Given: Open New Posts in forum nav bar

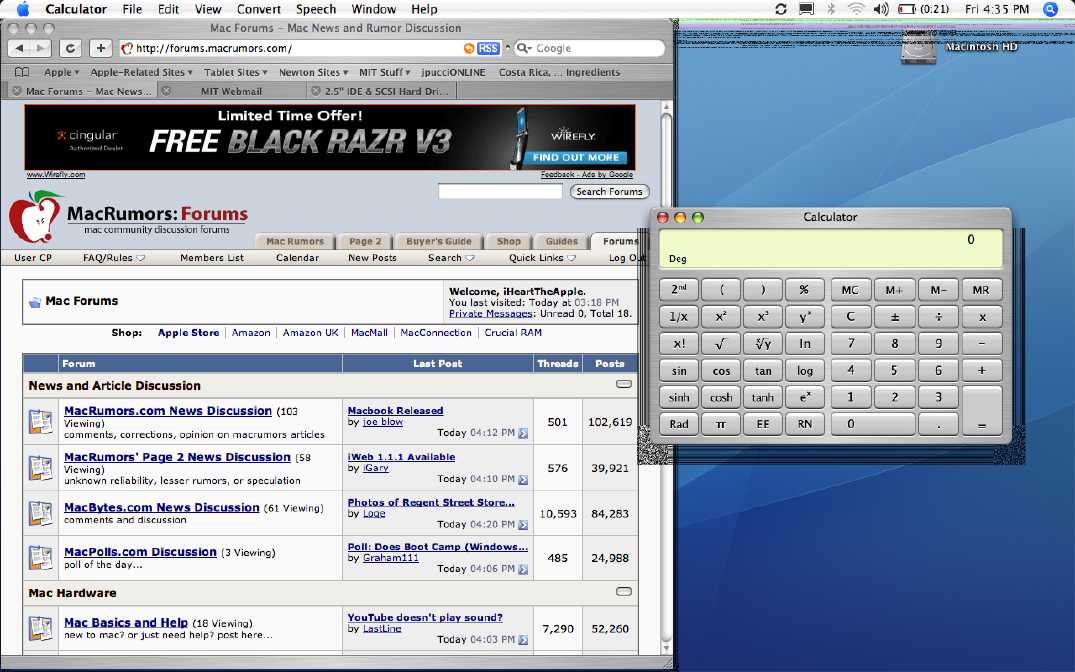Looking at the screenshot, I should pos(372,258).
